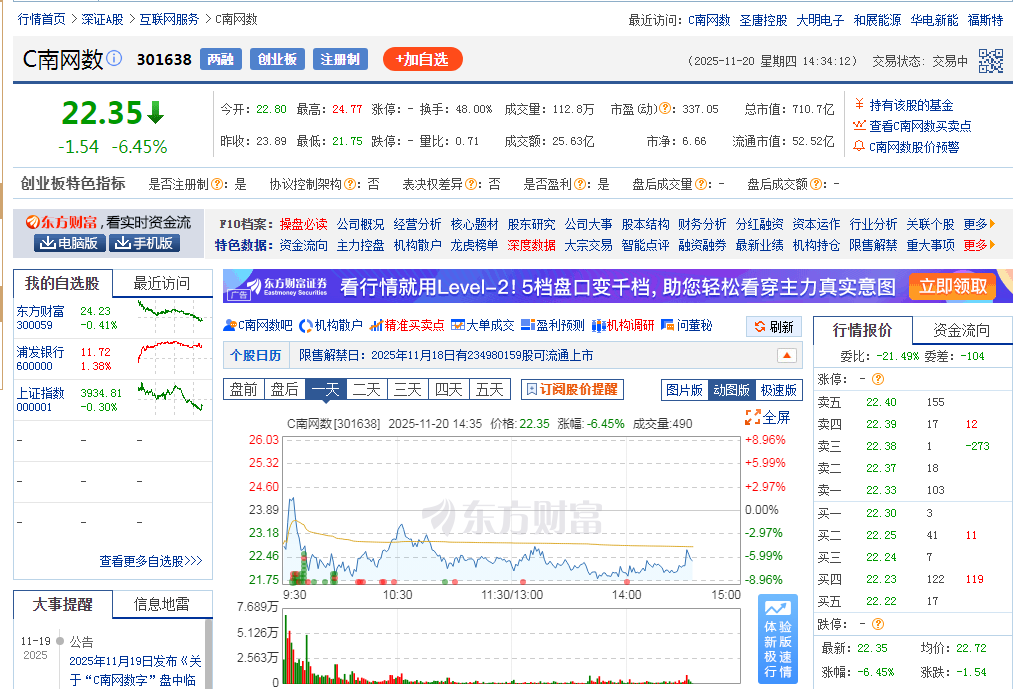
Task: Select 三天 chart period
Action: coord(408,390)
